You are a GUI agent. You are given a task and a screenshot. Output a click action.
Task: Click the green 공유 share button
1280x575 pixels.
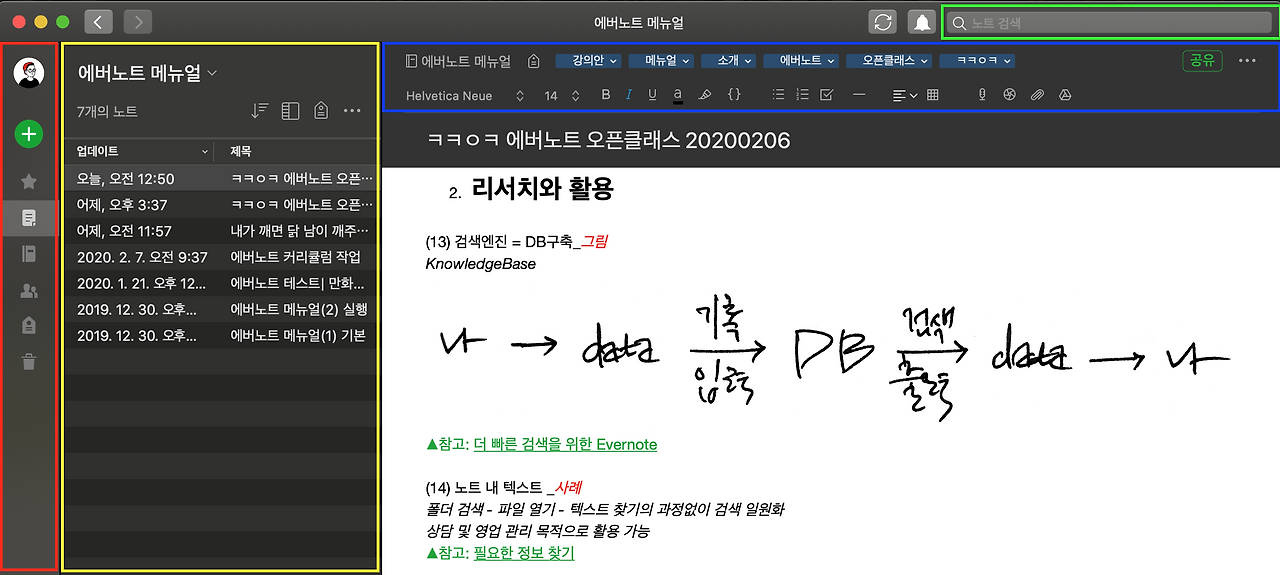point(1202,60)
